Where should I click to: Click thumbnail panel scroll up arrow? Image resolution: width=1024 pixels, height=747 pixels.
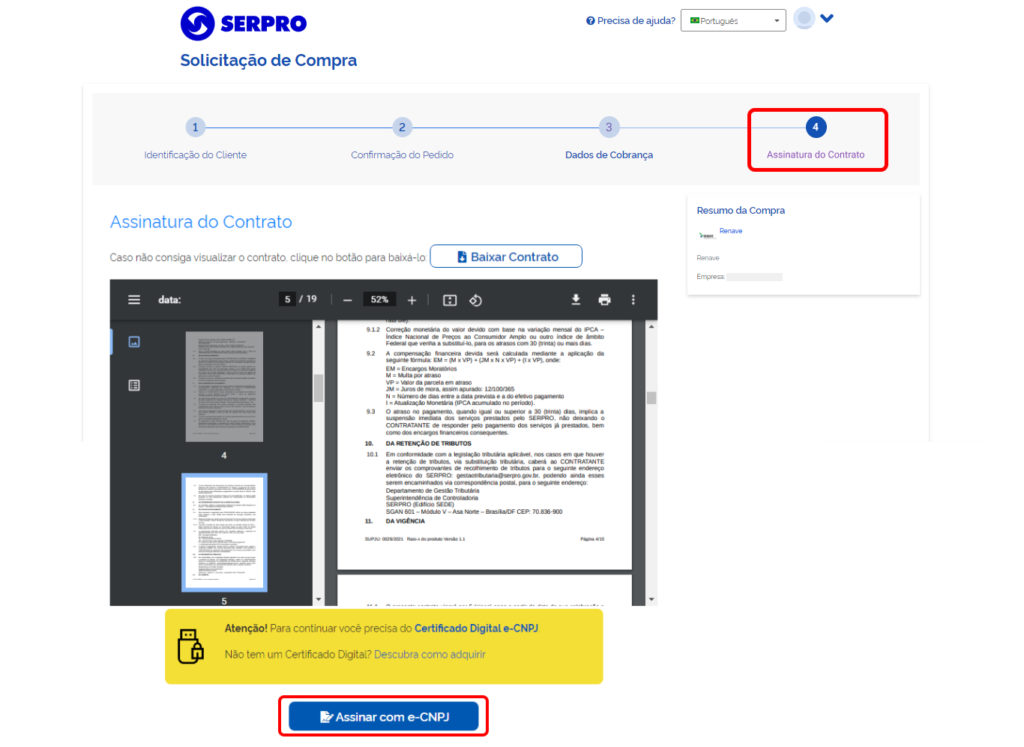(318, 326)
